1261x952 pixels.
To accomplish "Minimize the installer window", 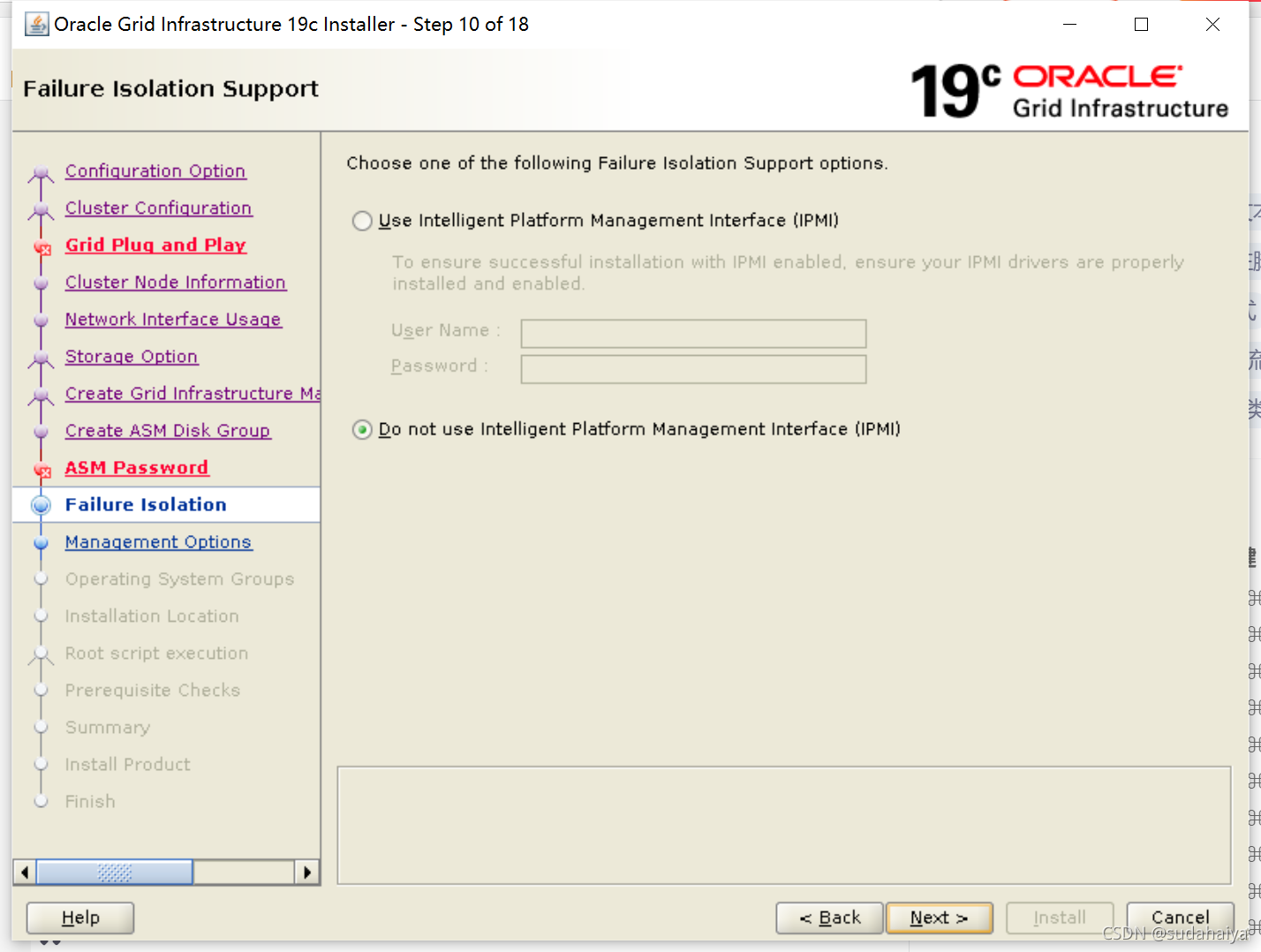I will pos(1069,25).
